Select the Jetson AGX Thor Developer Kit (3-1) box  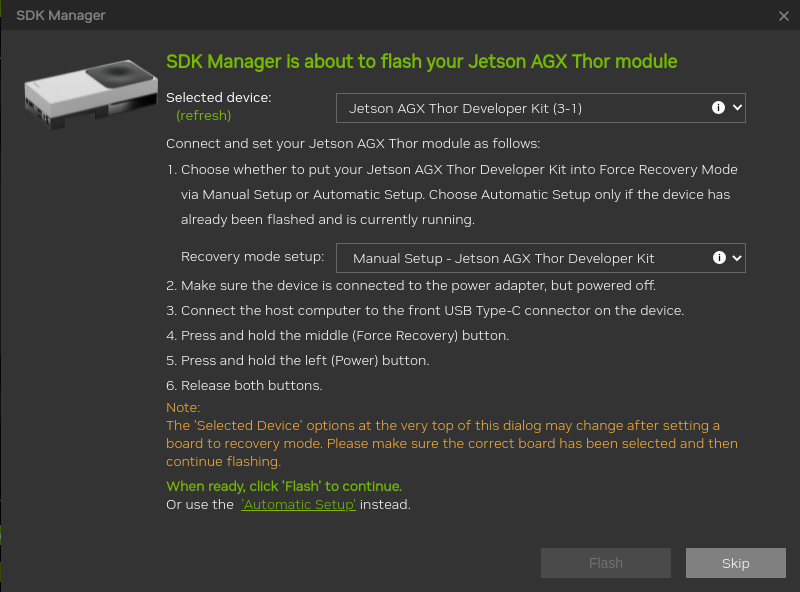pyautogui.click(x=520, y=108)
